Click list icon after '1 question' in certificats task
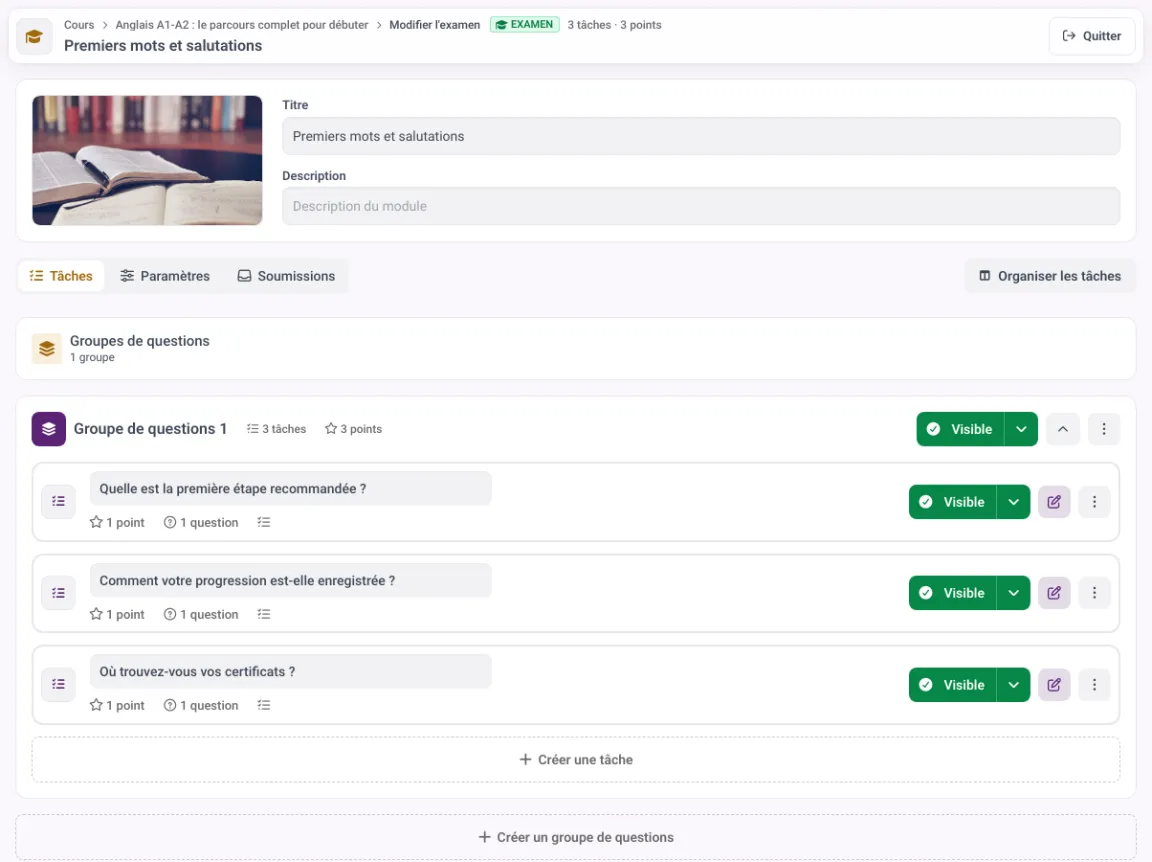The height and width of the screenshot is (862, 1152). (264, 705)
